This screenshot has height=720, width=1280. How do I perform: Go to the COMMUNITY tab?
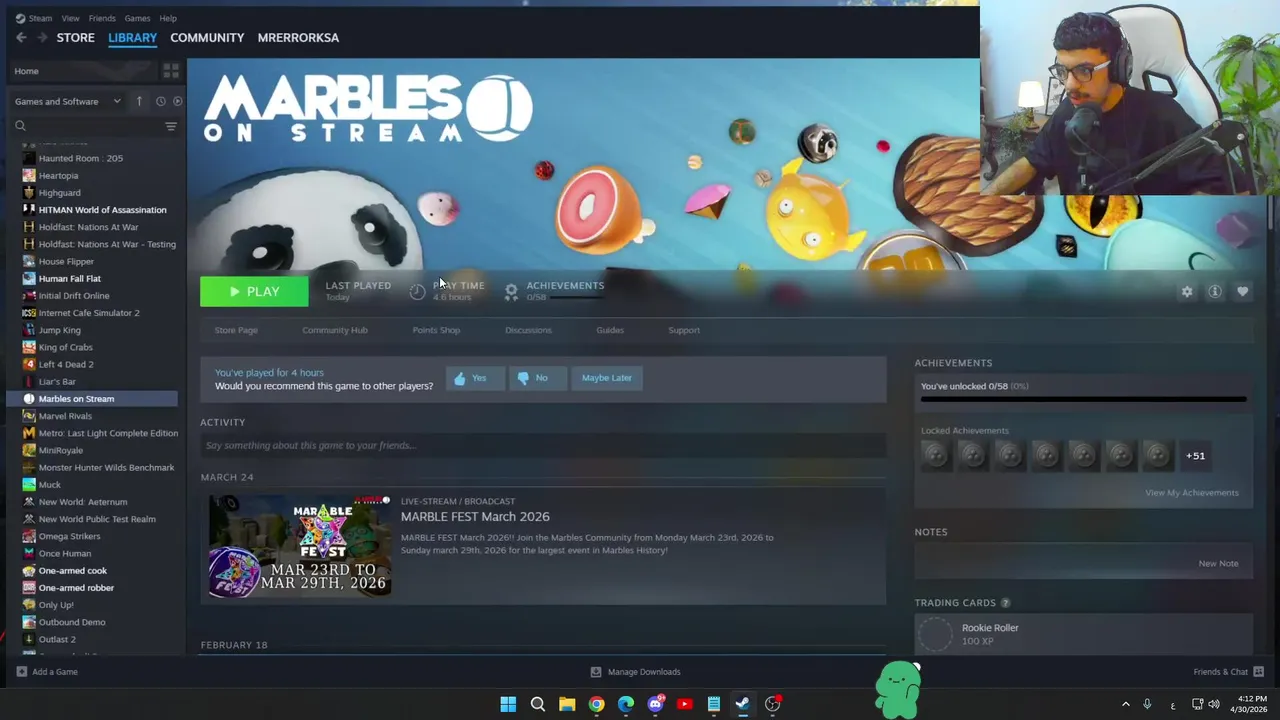pyautogui.click(x=207, y=37)
